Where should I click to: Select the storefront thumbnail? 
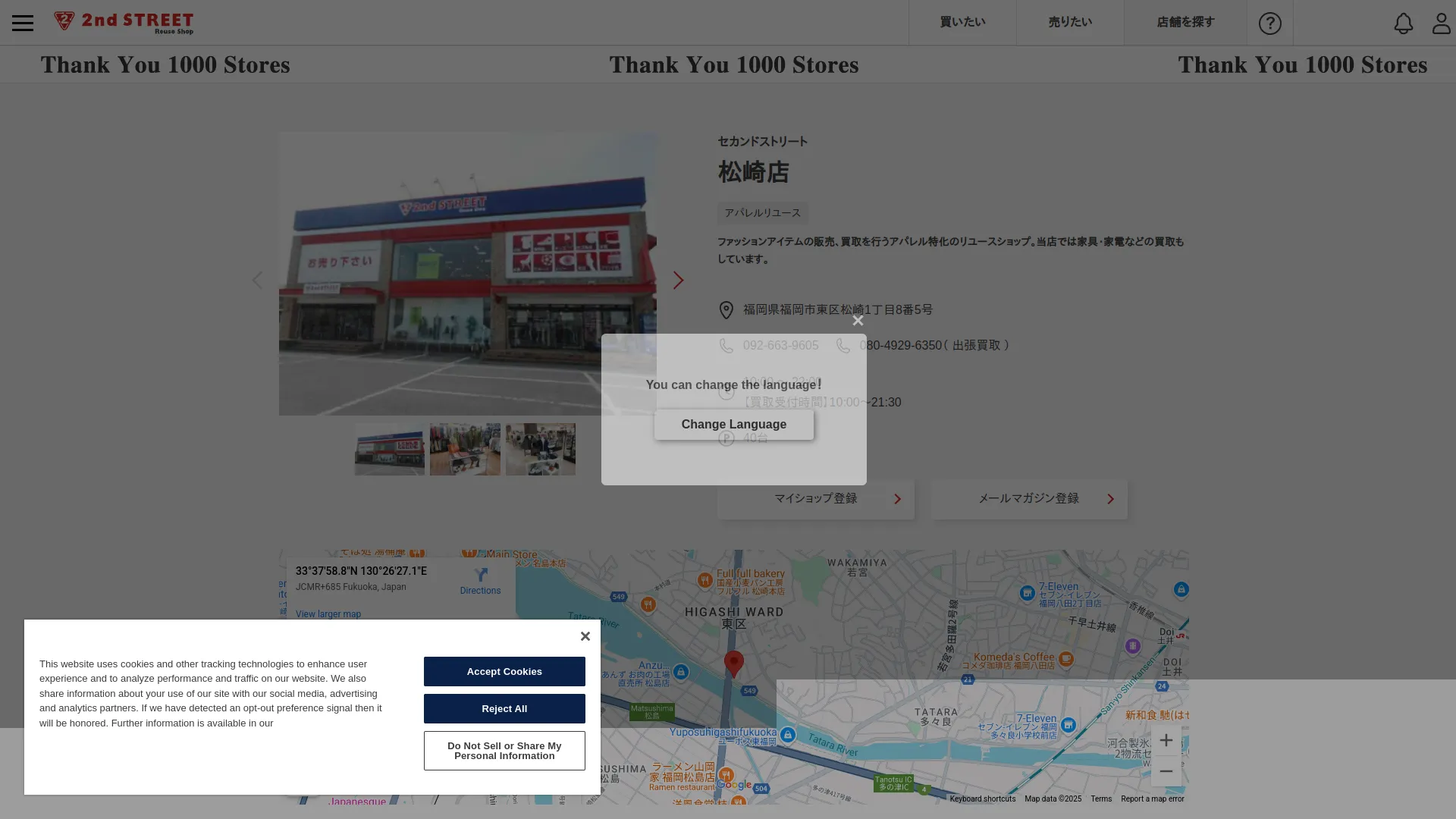point(390,449)
